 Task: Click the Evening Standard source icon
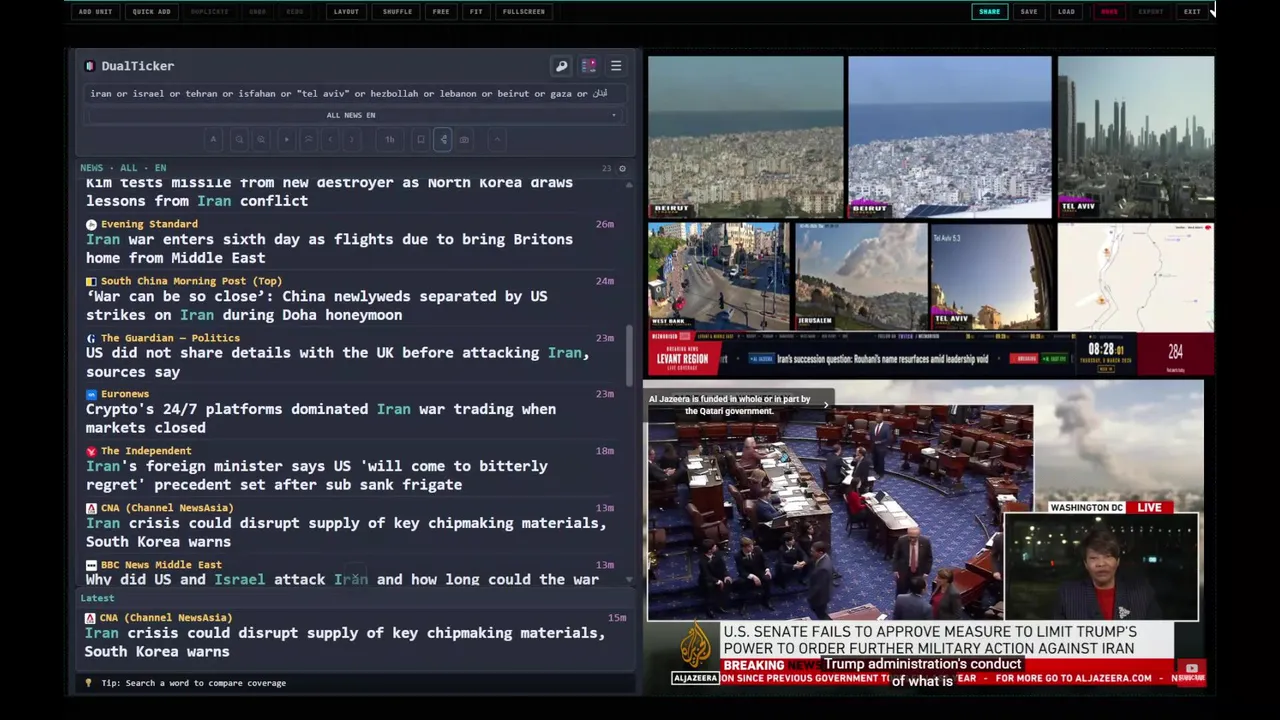pos(91,224)
